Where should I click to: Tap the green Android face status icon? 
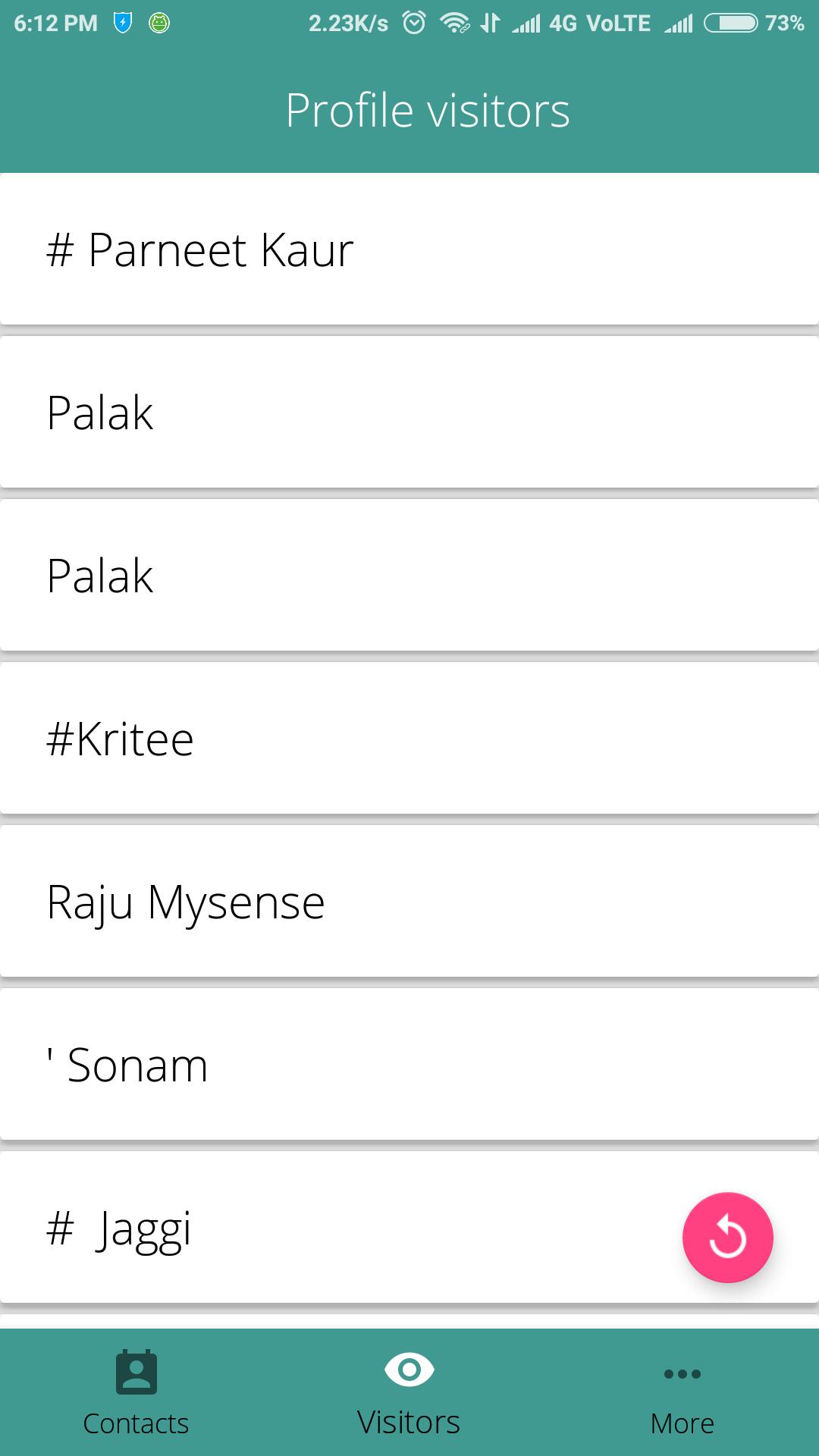[159, 24]
